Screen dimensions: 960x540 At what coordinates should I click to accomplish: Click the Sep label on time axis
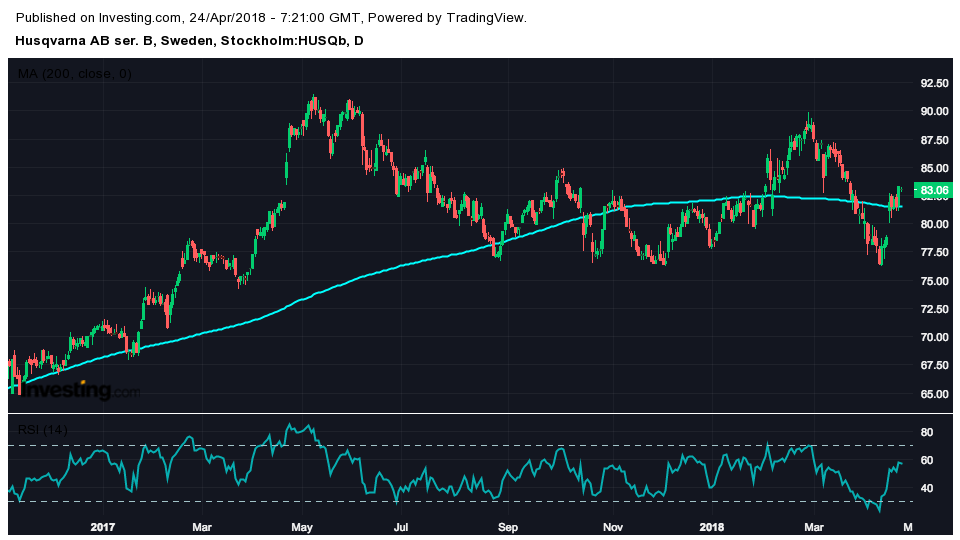[x=508, y=527]
